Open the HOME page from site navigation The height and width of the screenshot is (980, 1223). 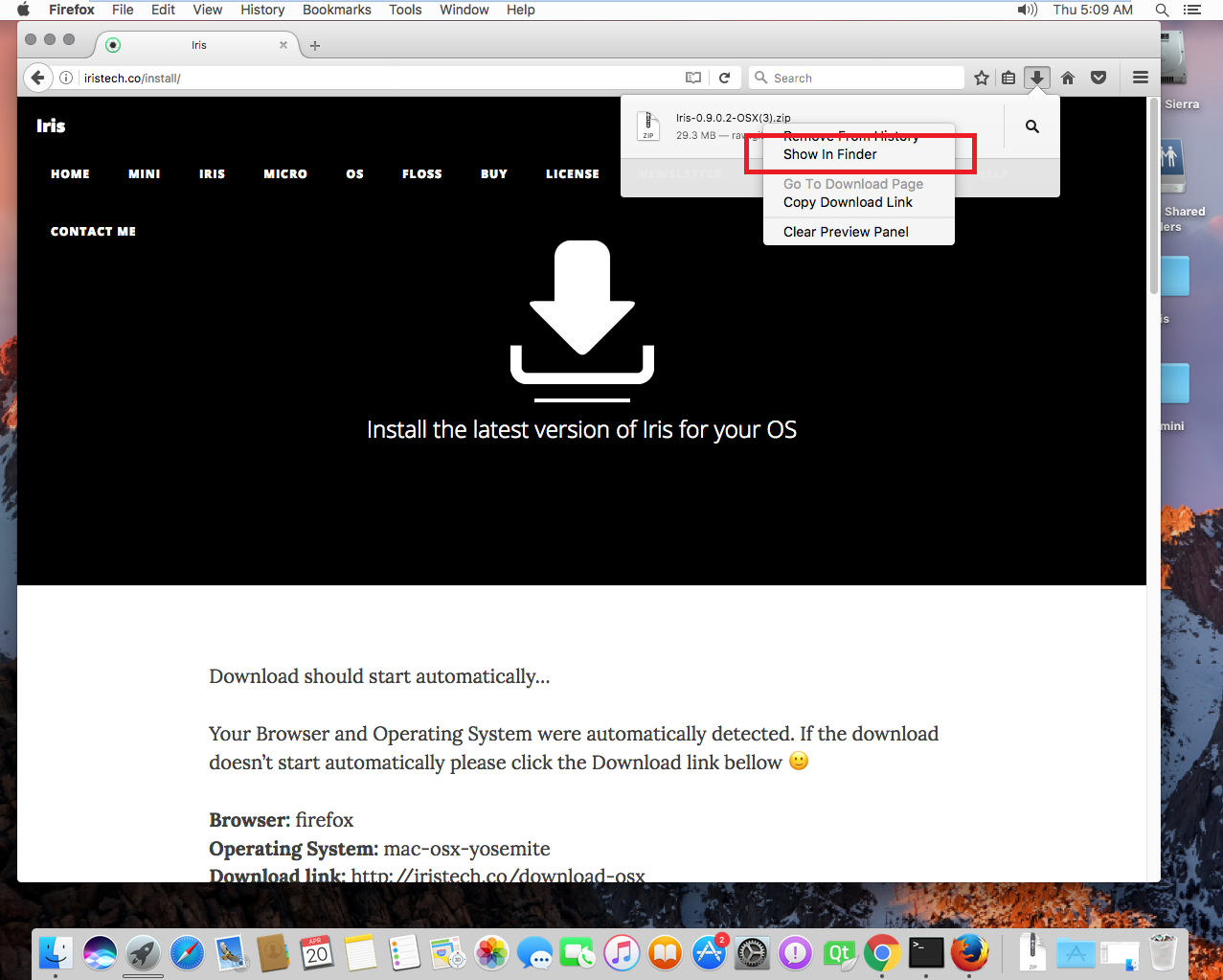70,174
